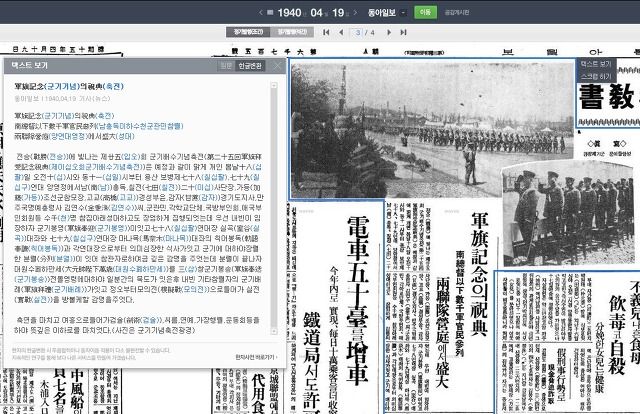Screen dimensions: 640x414
Task: Jump to the first page icon
Action: 326,32
